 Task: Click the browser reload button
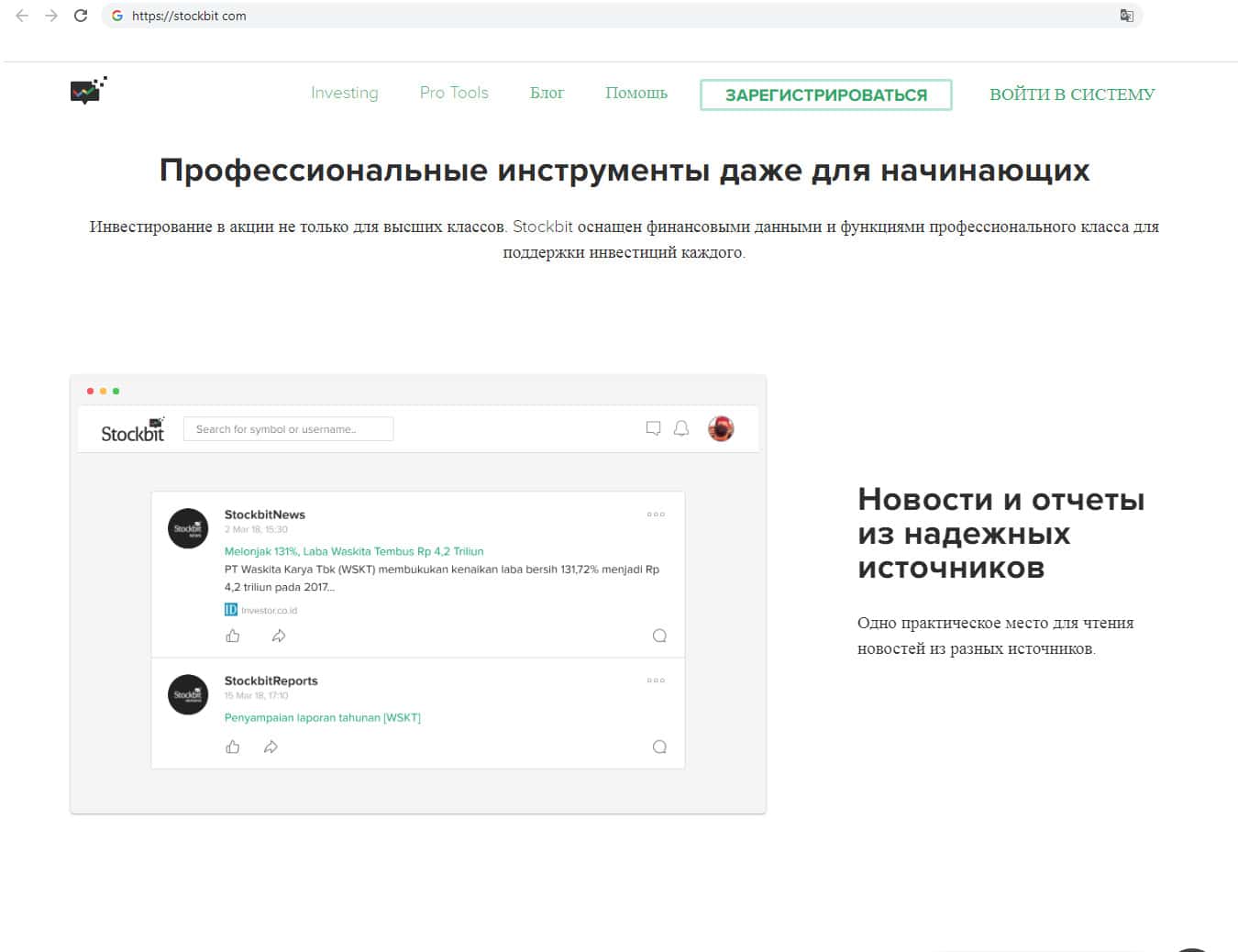pyautogui.click(x=81, y=16)
